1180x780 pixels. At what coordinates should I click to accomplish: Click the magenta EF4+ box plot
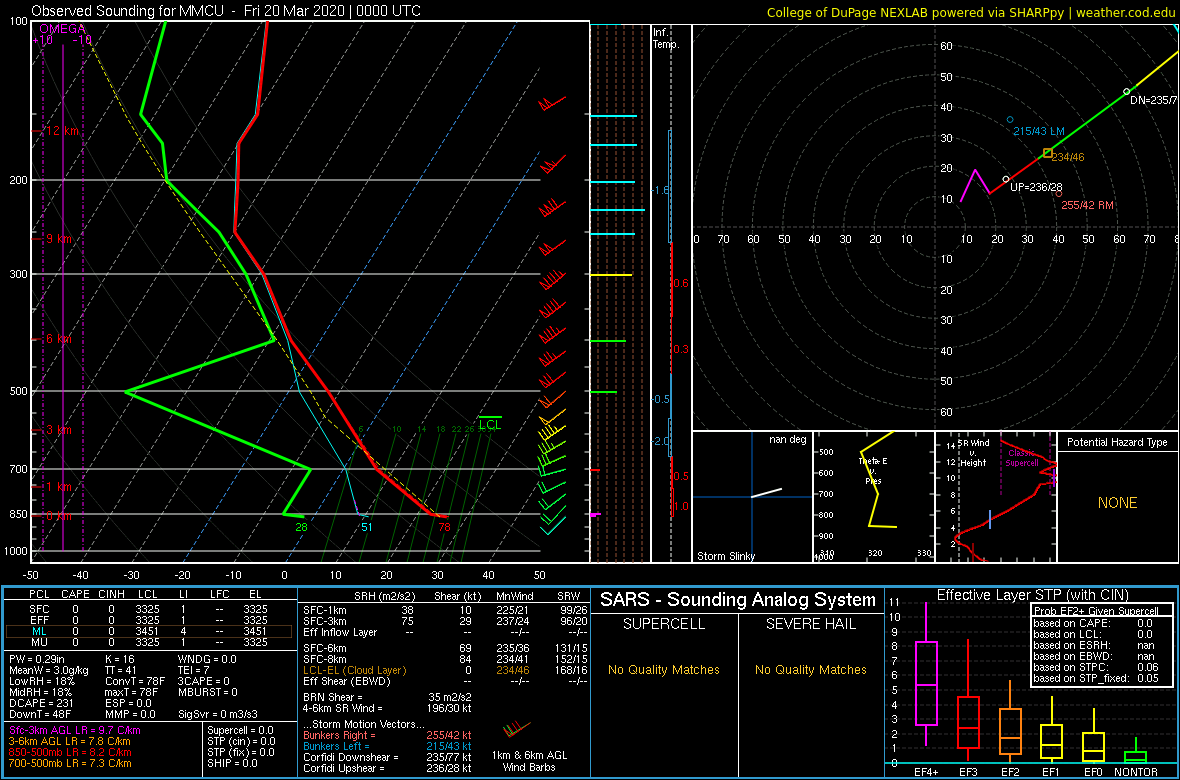(925, 682)
